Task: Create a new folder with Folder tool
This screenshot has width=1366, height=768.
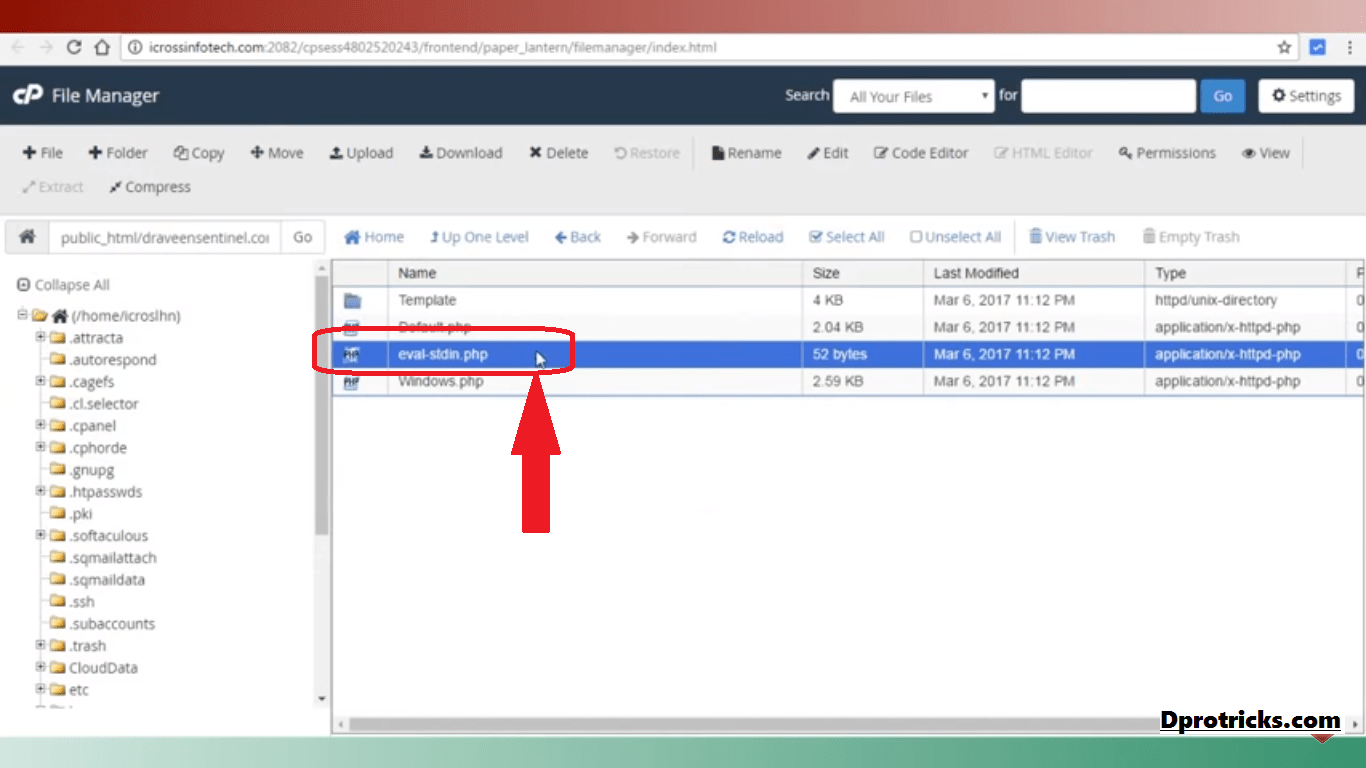Action: [x=118, y=153]
